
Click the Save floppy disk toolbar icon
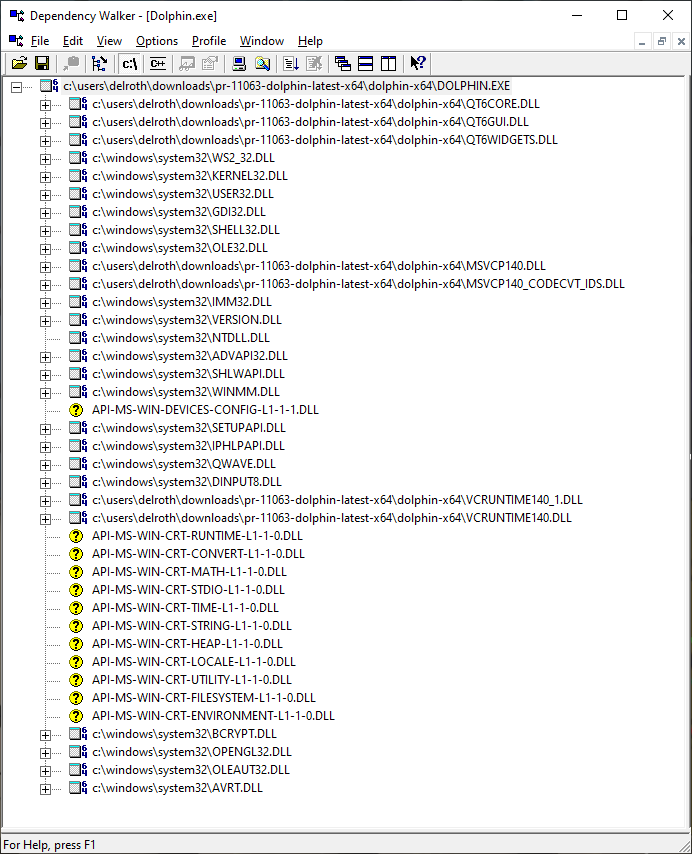click(x=42, y=64)
